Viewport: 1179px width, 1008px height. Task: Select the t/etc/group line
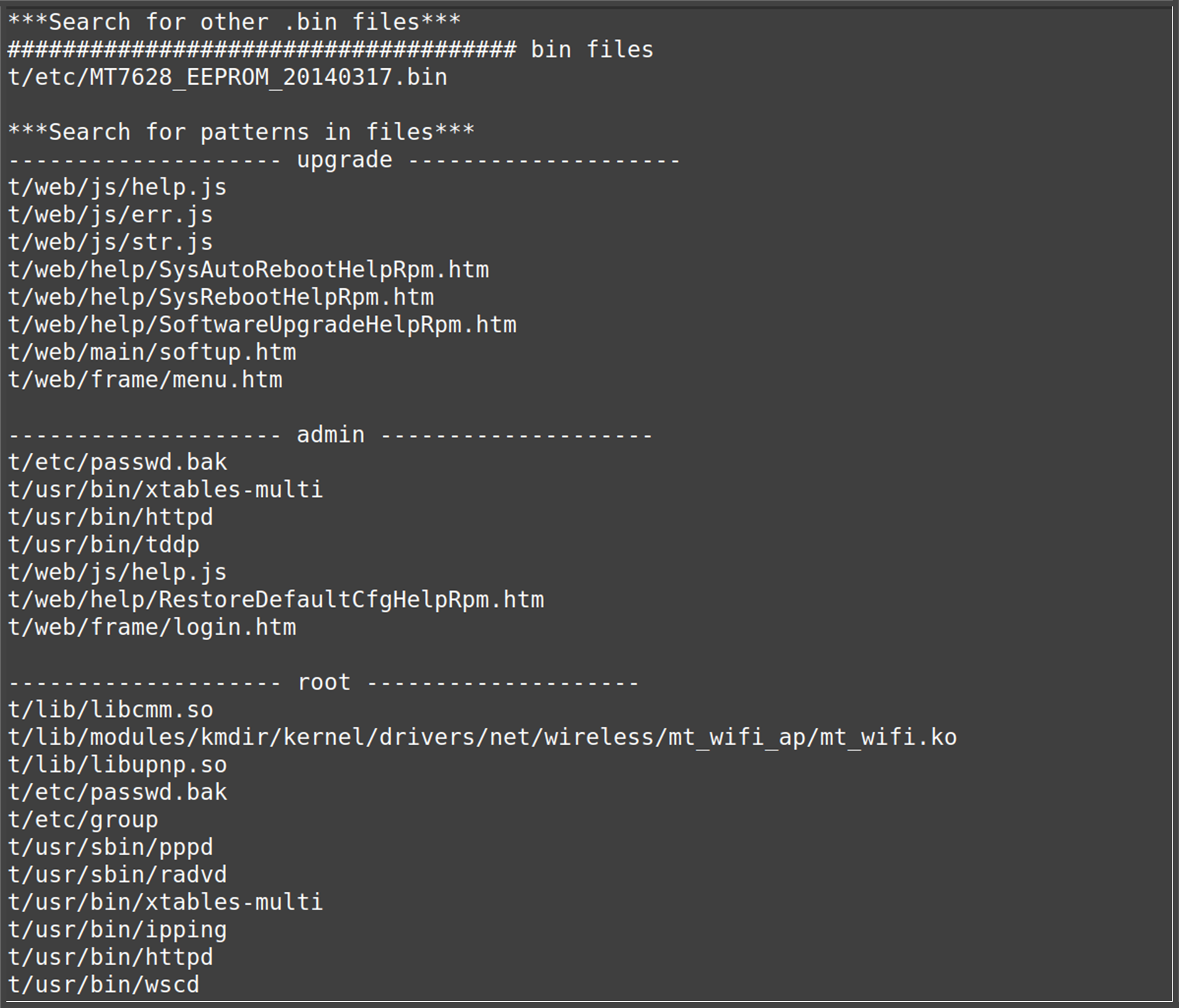click(83, 820)
